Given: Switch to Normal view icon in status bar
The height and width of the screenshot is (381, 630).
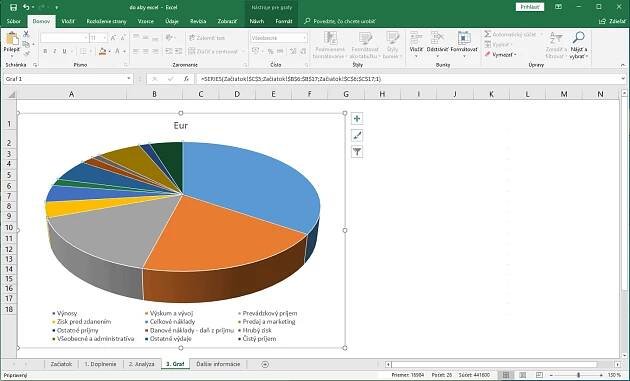Looking at the screenshot, I should pyautogui.click(x=506, y=375).
